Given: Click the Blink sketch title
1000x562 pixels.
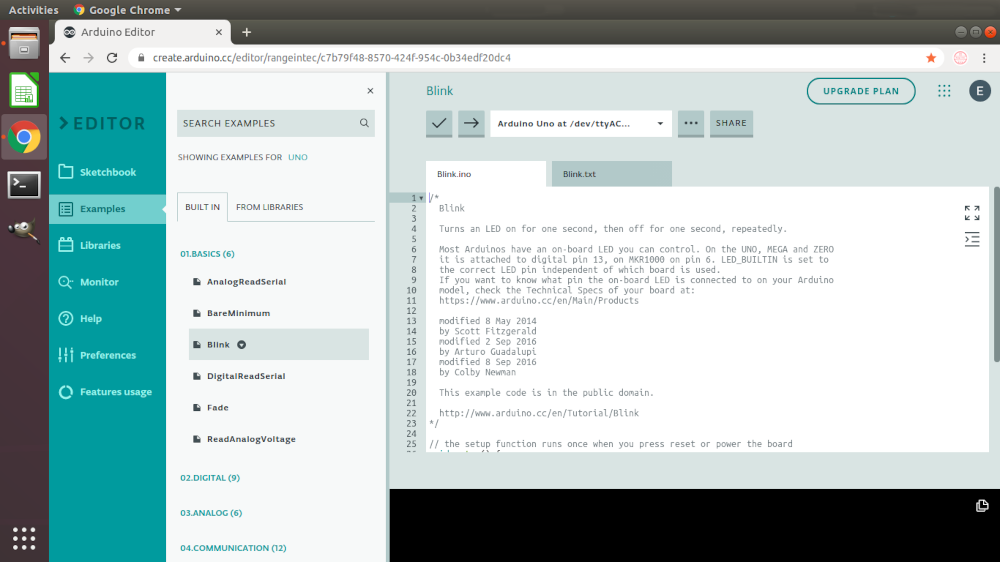Looking at the screenshot, I should tap(439, 91).
